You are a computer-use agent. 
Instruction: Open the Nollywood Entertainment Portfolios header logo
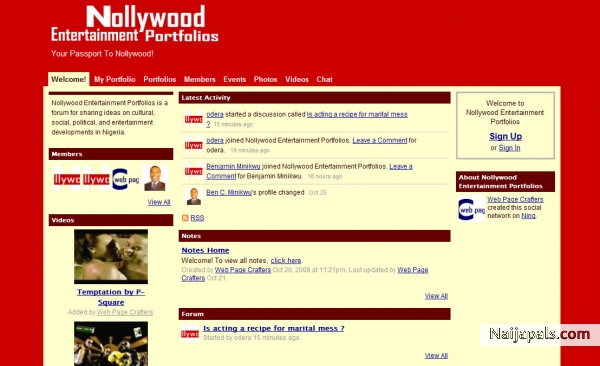(135, 24)
